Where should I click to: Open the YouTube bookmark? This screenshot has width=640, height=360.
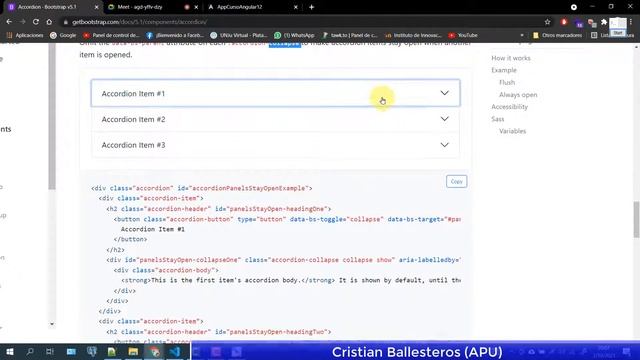[463, 36]
